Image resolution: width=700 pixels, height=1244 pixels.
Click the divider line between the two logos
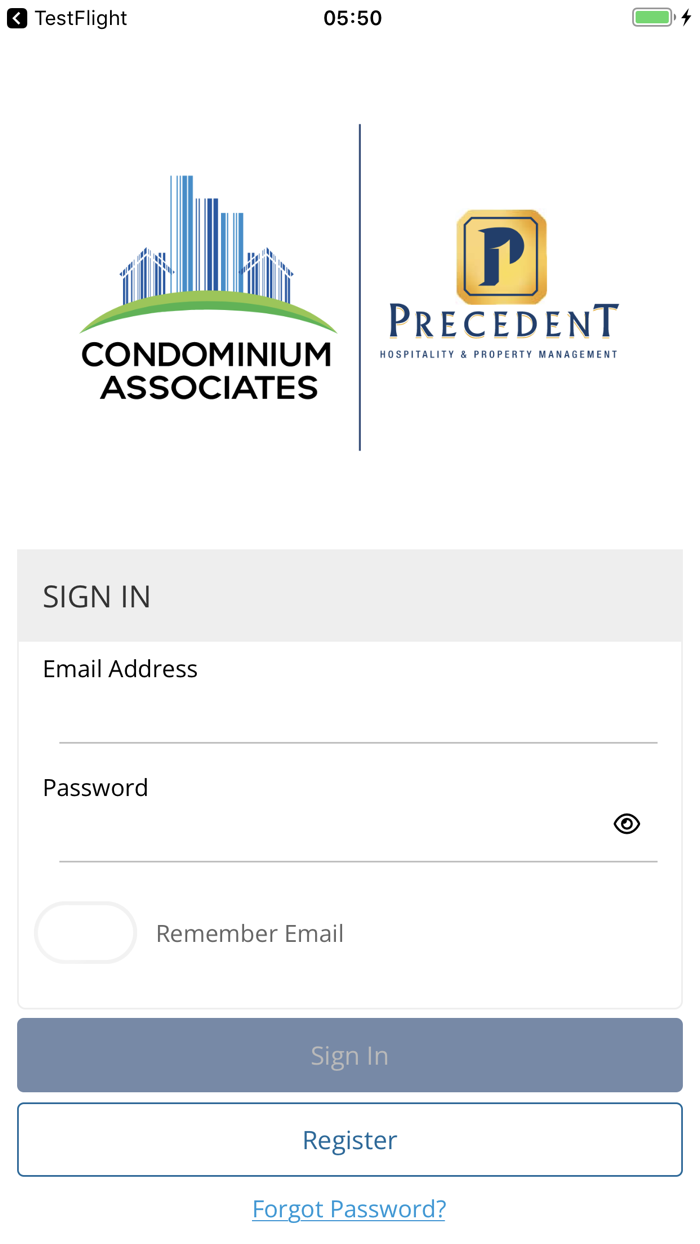tap(360, 285)
